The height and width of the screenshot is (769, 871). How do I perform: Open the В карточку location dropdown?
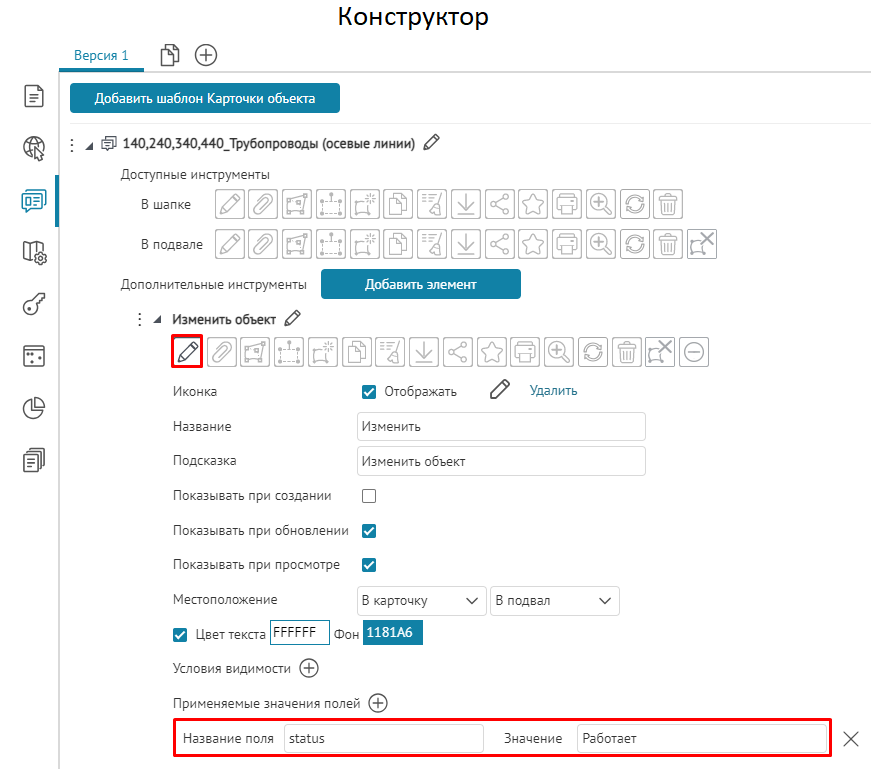421,600
